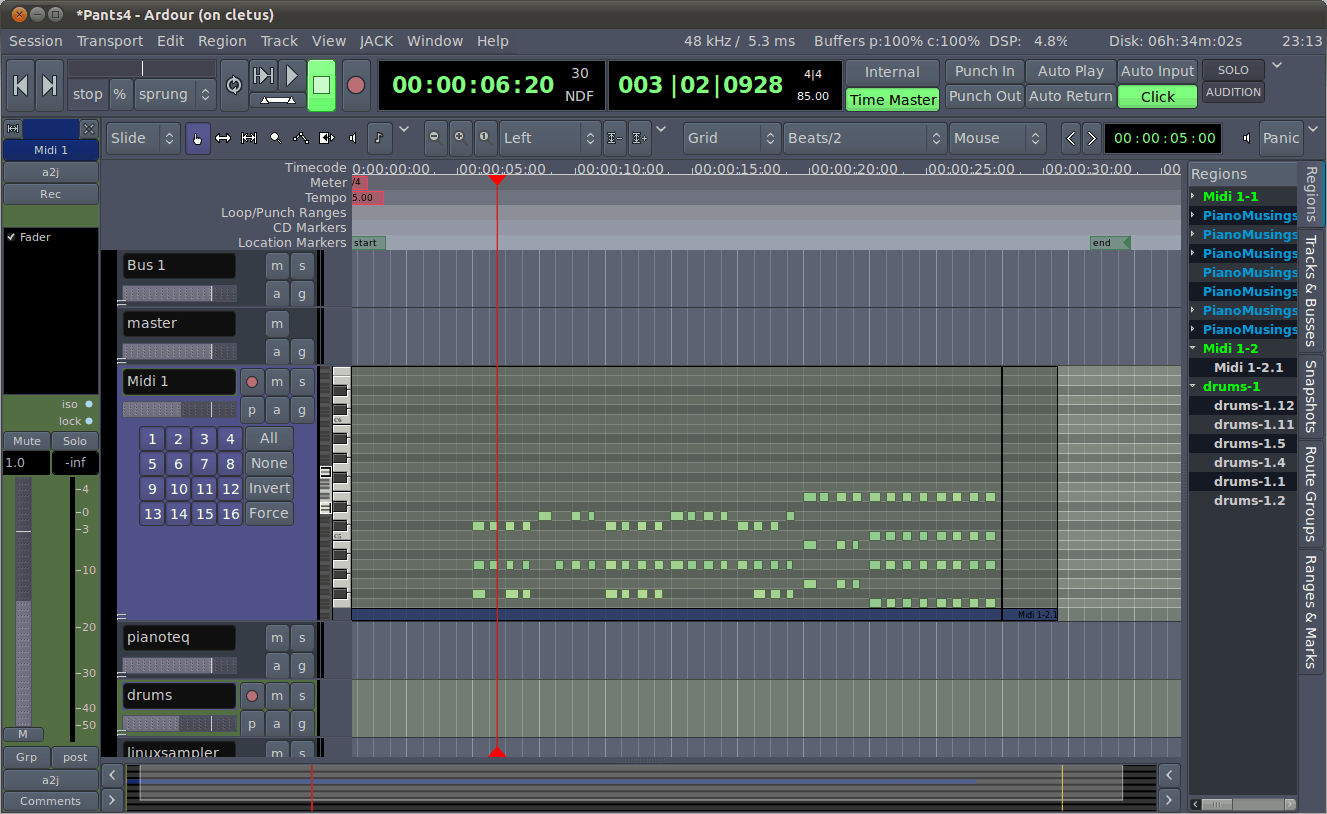1327x814 pixels.
Task: Click the Panic button
Action: tap(1280, 138)
